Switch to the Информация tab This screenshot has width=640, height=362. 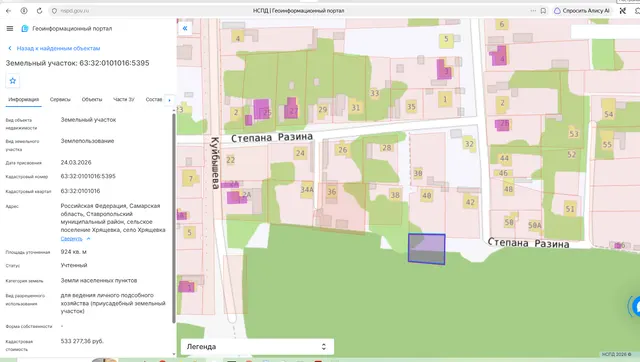coord(24,100)
